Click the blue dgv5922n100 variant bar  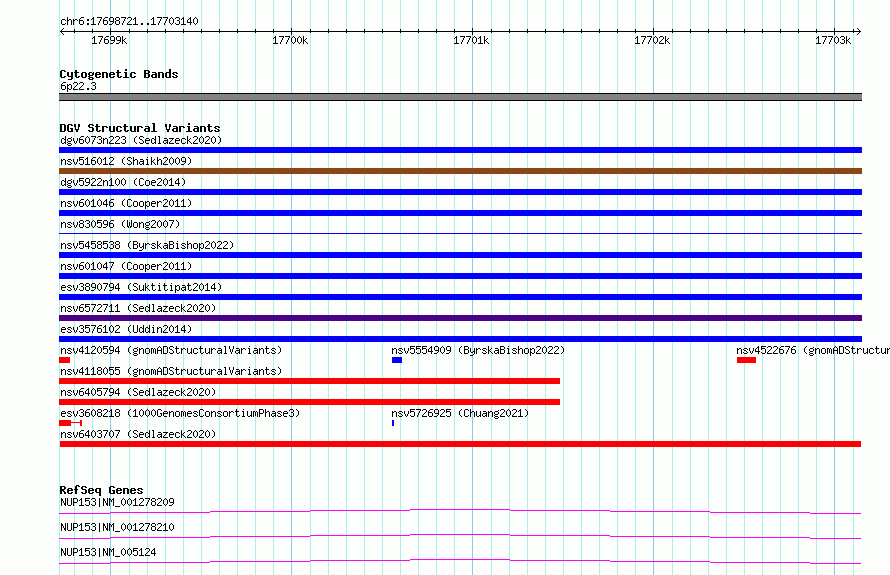460,192
